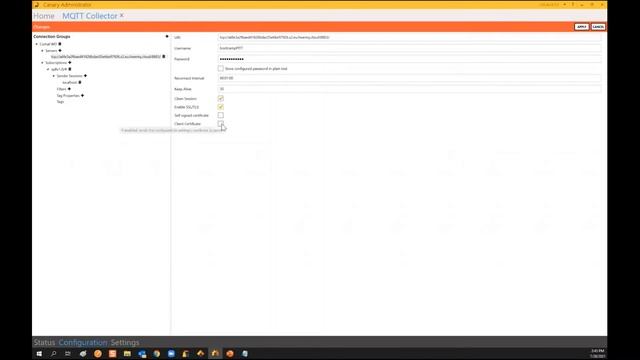Open the Windows Start menu
The image size is (640, 360).
coord(39,353)
